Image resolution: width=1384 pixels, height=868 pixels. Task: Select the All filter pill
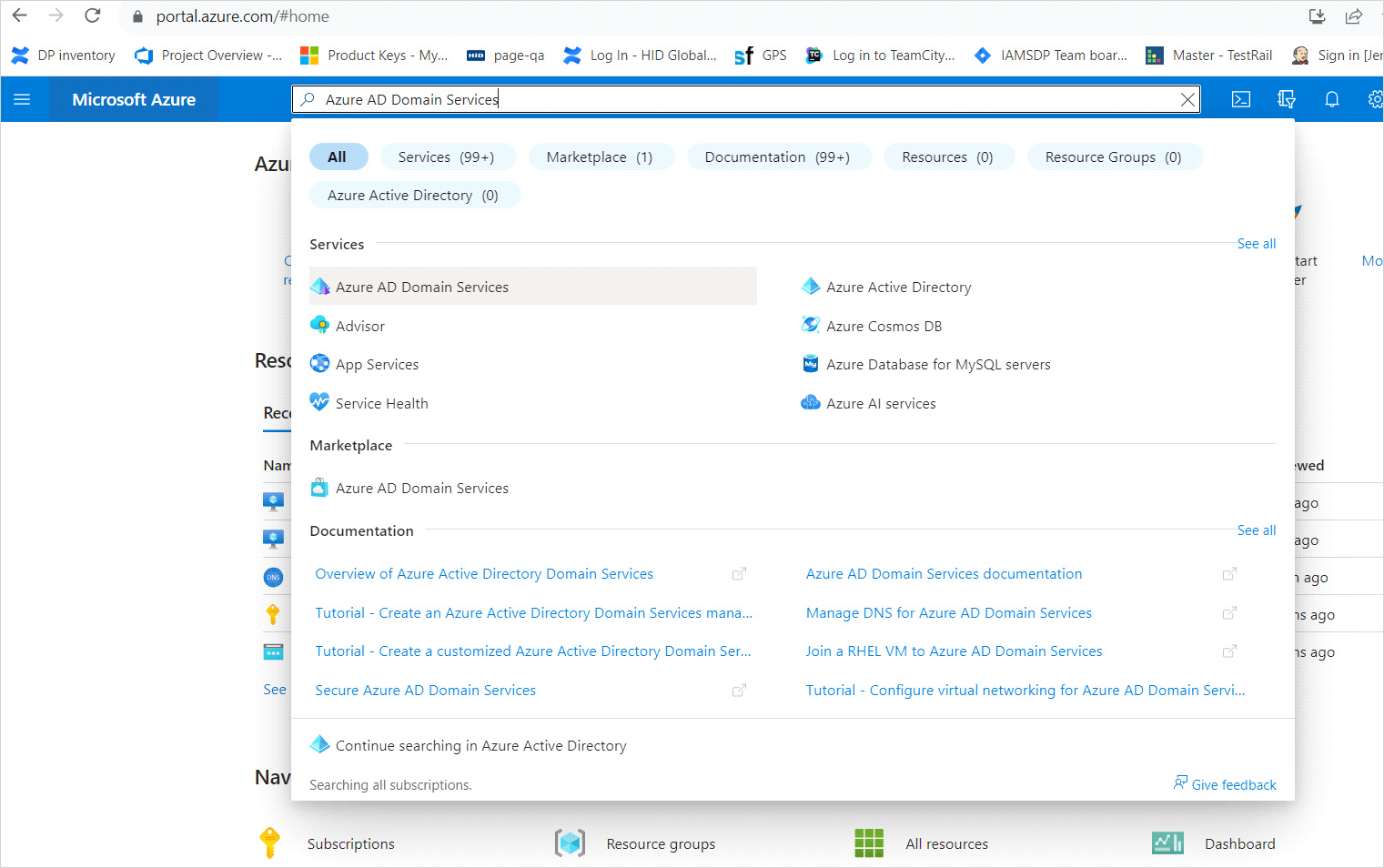coord(338,156)
